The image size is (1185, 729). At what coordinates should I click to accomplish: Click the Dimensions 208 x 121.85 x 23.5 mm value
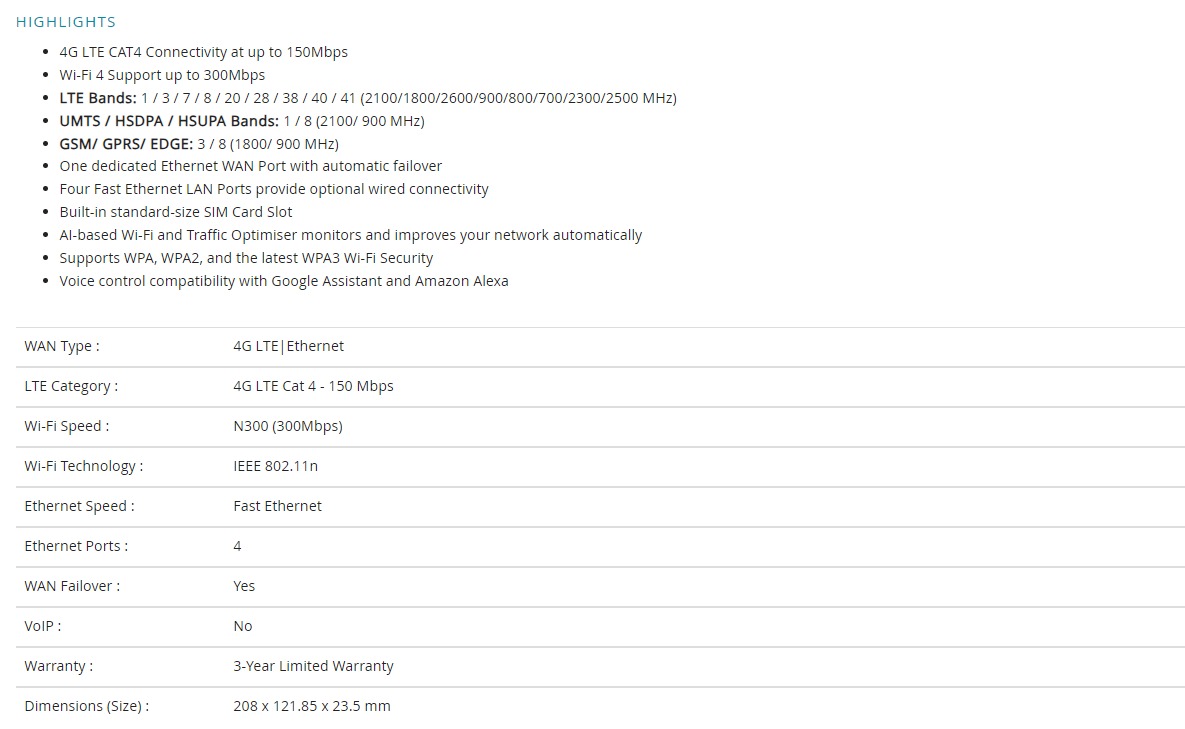(312, 706)
